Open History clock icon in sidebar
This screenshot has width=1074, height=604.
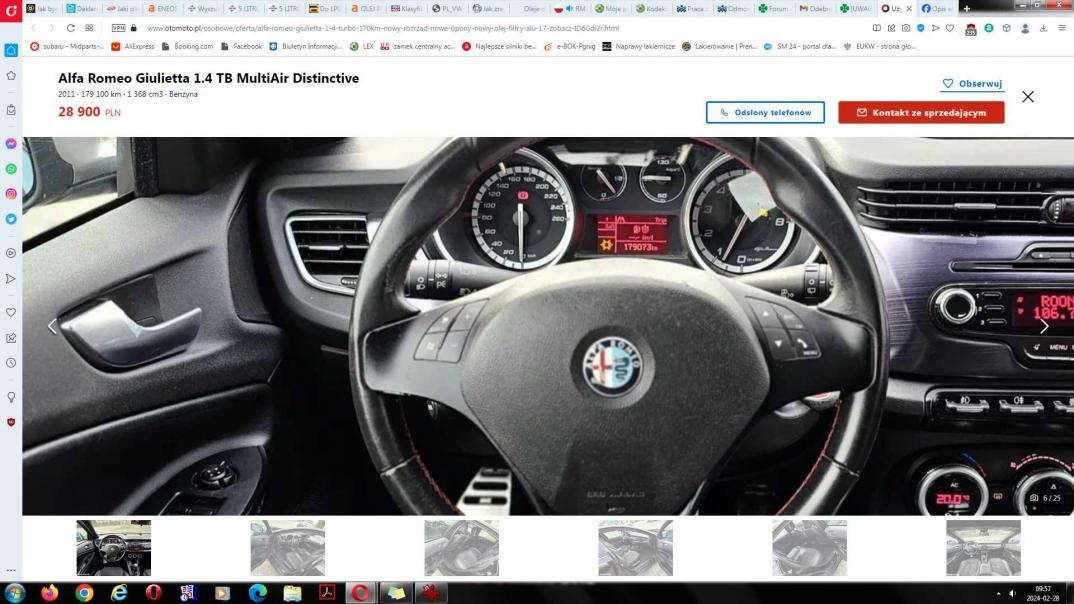(x=11, y=363)
